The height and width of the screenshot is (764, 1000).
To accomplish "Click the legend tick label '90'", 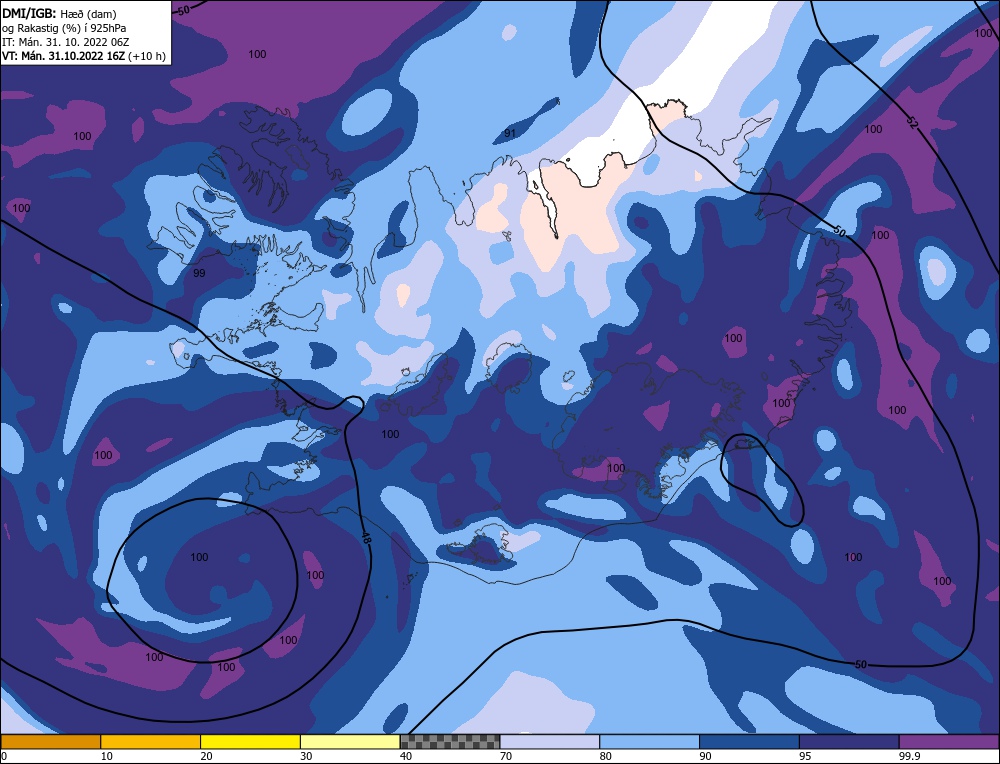I will [x=705, y=756].
